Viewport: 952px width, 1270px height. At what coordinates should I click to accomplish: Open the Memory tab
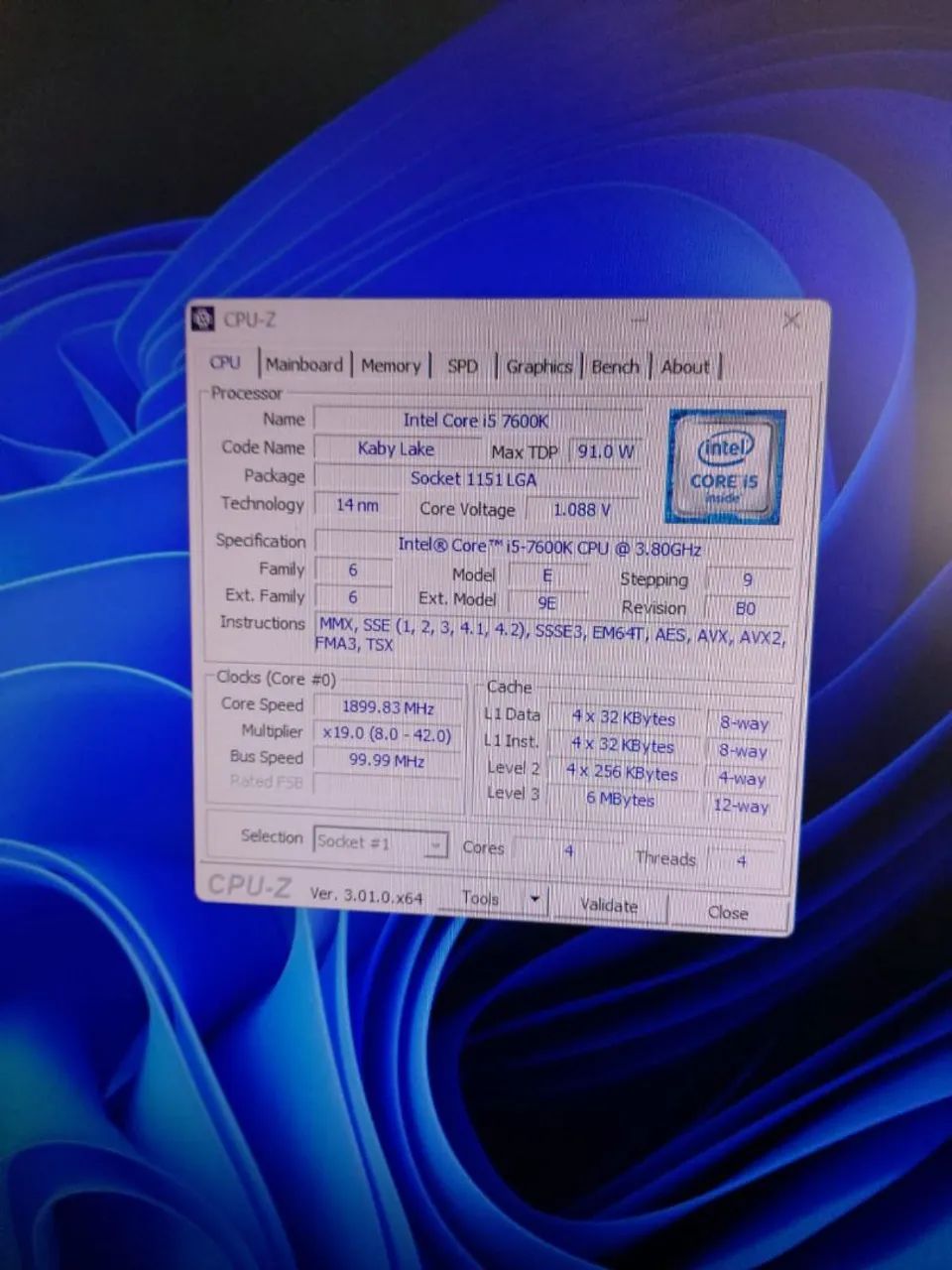click(391, 365)
